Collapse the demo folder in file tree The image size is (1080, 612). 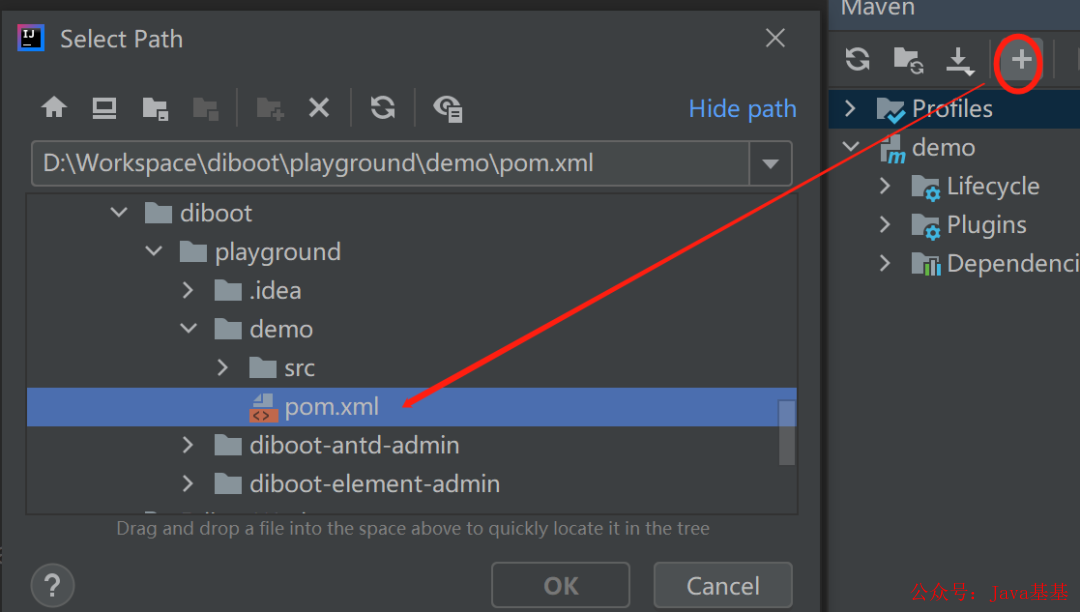(x=189, y=329)
